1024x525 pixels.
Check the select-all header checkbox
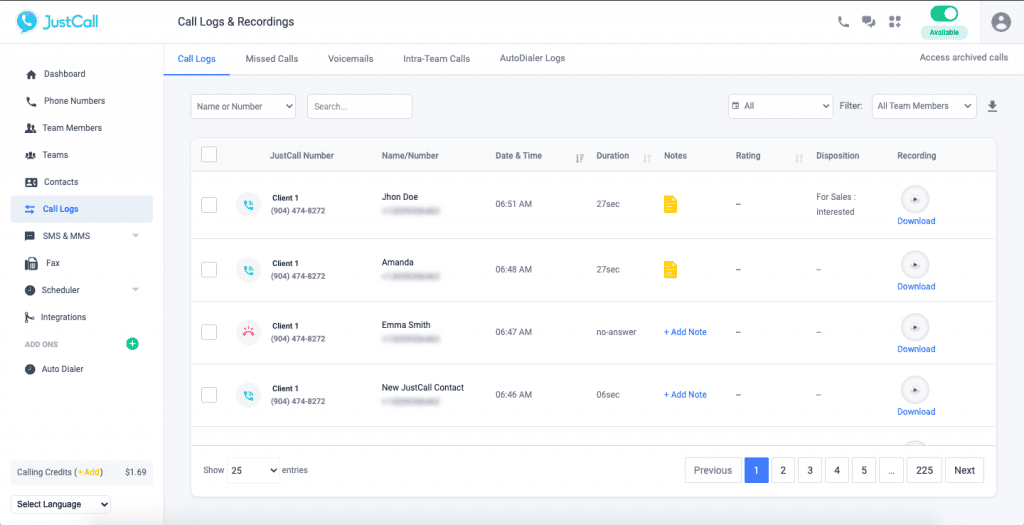[209, 155]
